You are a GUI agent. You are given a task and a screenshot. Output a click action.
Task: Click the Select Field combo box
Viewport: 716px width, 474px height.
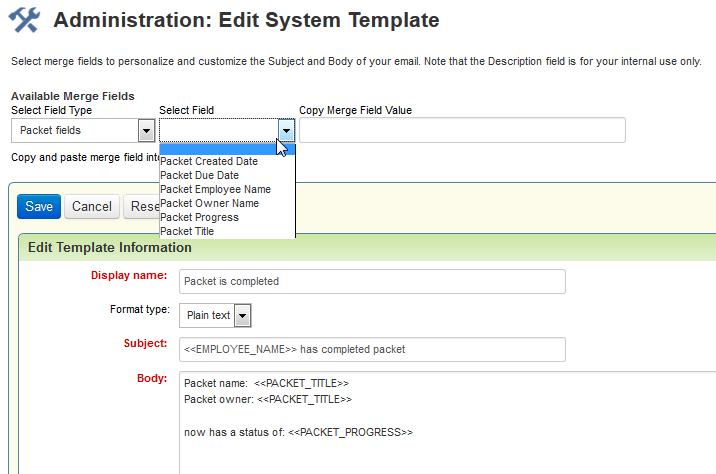(218, 130)
